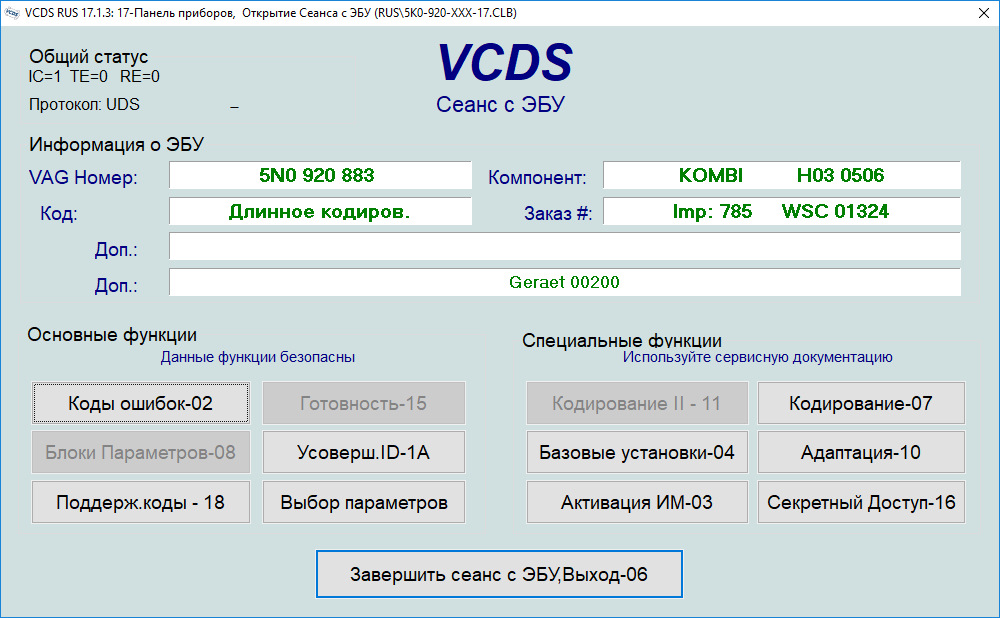Open Коды ошибок-02 fault codes
Viewport: 1000px width, 618px height.
(140, 403)
